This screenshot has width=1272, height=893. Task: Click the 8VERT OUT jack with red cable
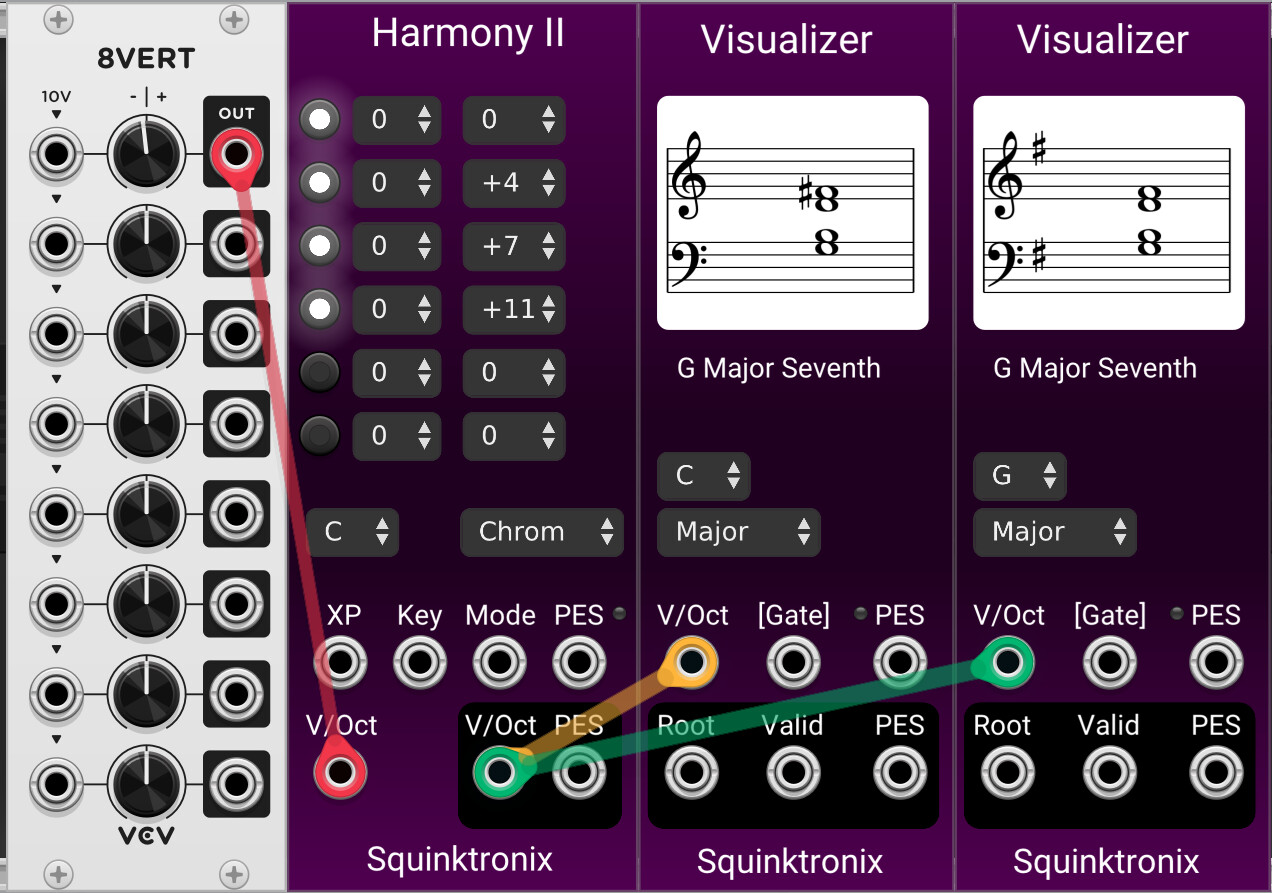[x=236, y=155]
